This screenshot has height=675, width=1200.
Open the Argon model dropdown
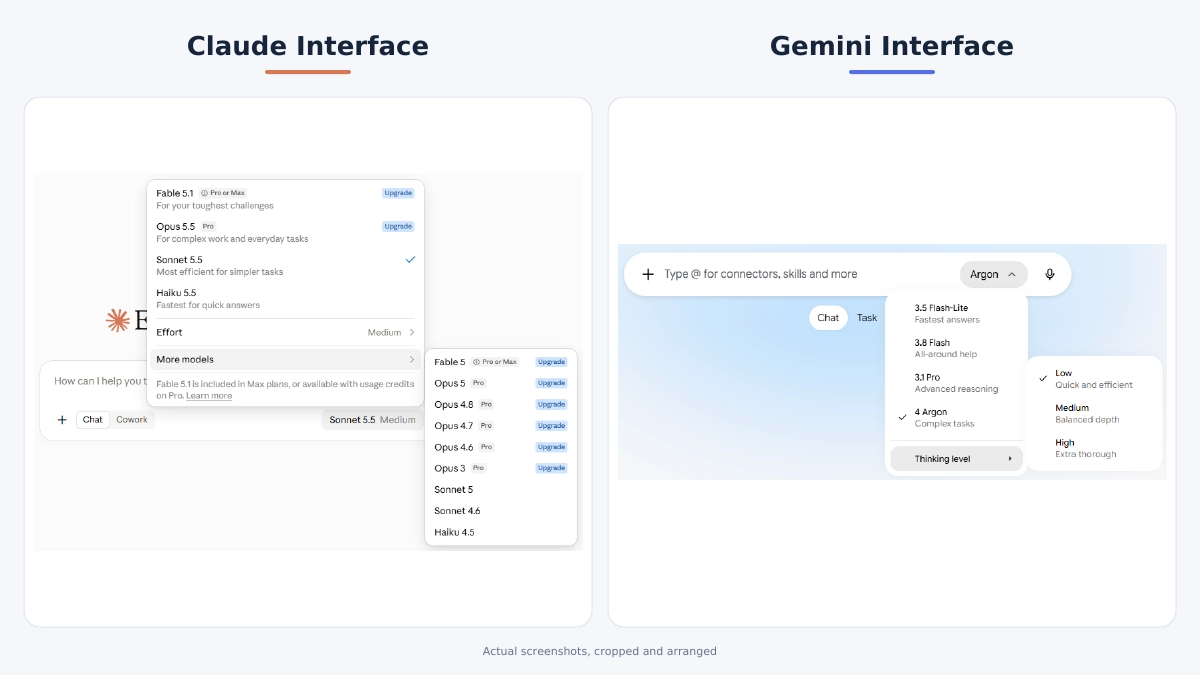tap(994, 274)
